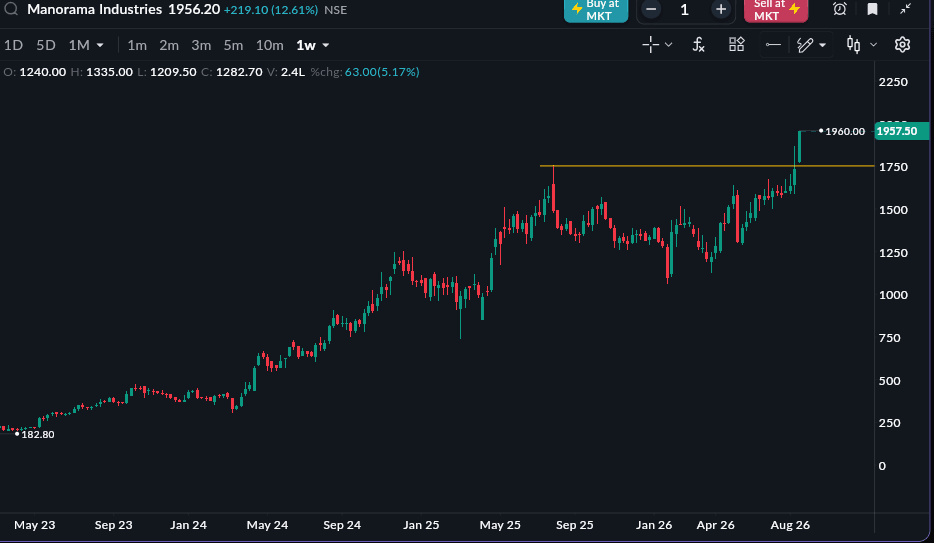The image size is (934, 543).
Task: Open the 1w interval dropdown
Action: (313, 45)
